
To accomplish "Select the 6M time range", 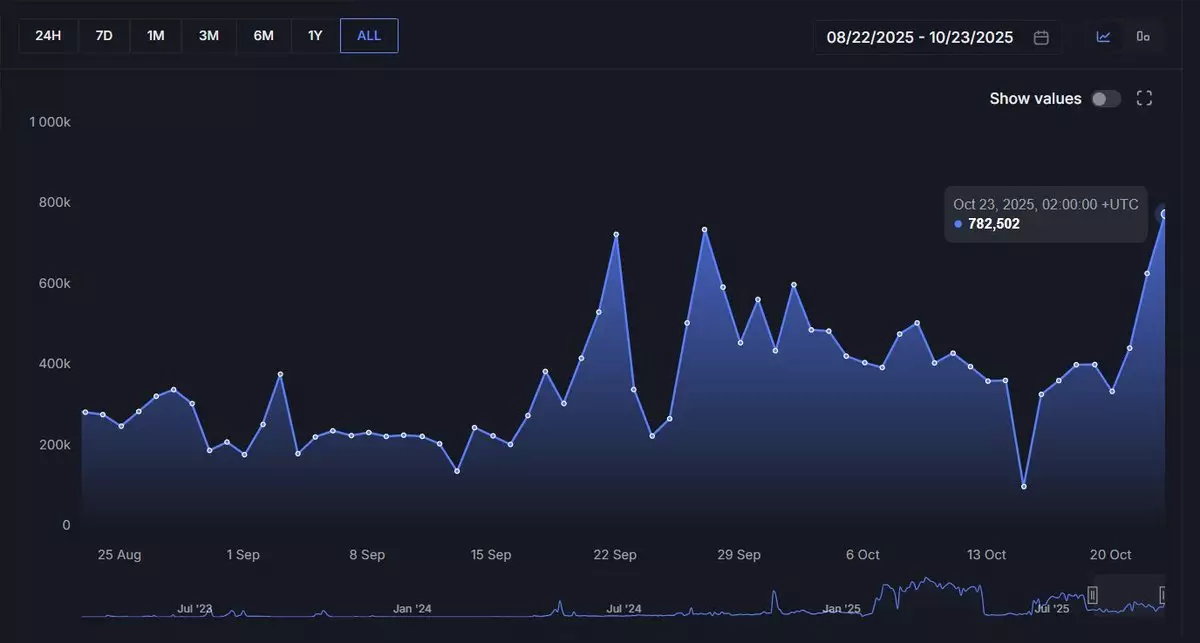I will 263,36.
